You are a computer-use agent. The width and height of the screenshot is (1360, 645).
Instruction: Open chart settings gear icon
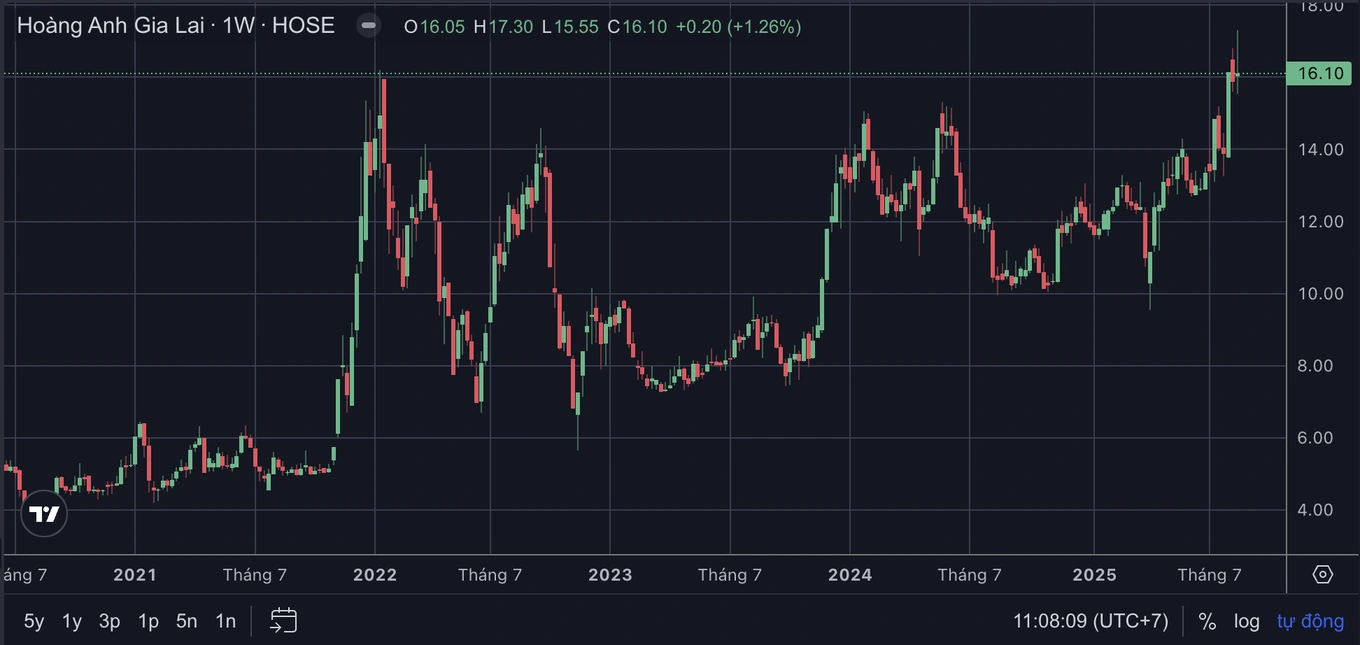[1322, 574]
